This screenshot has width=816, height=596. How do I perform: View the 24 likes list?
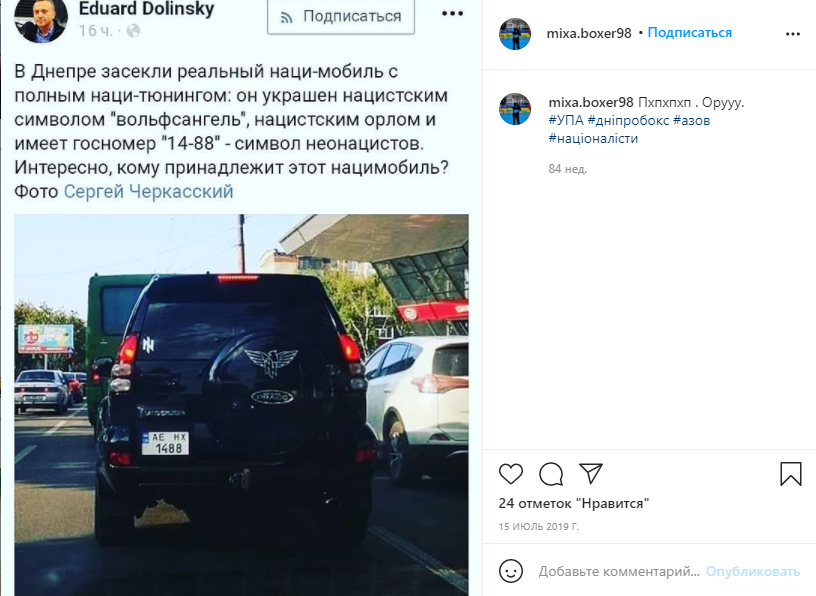click(x=573, y=503)
